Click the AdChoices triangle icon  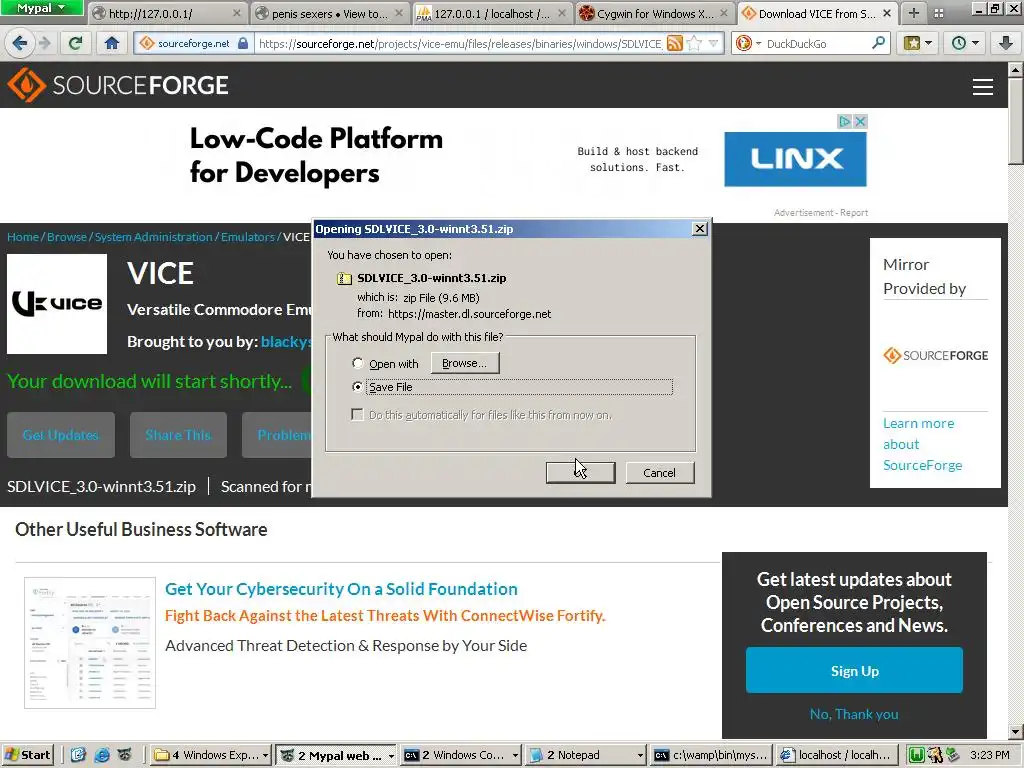845,121
